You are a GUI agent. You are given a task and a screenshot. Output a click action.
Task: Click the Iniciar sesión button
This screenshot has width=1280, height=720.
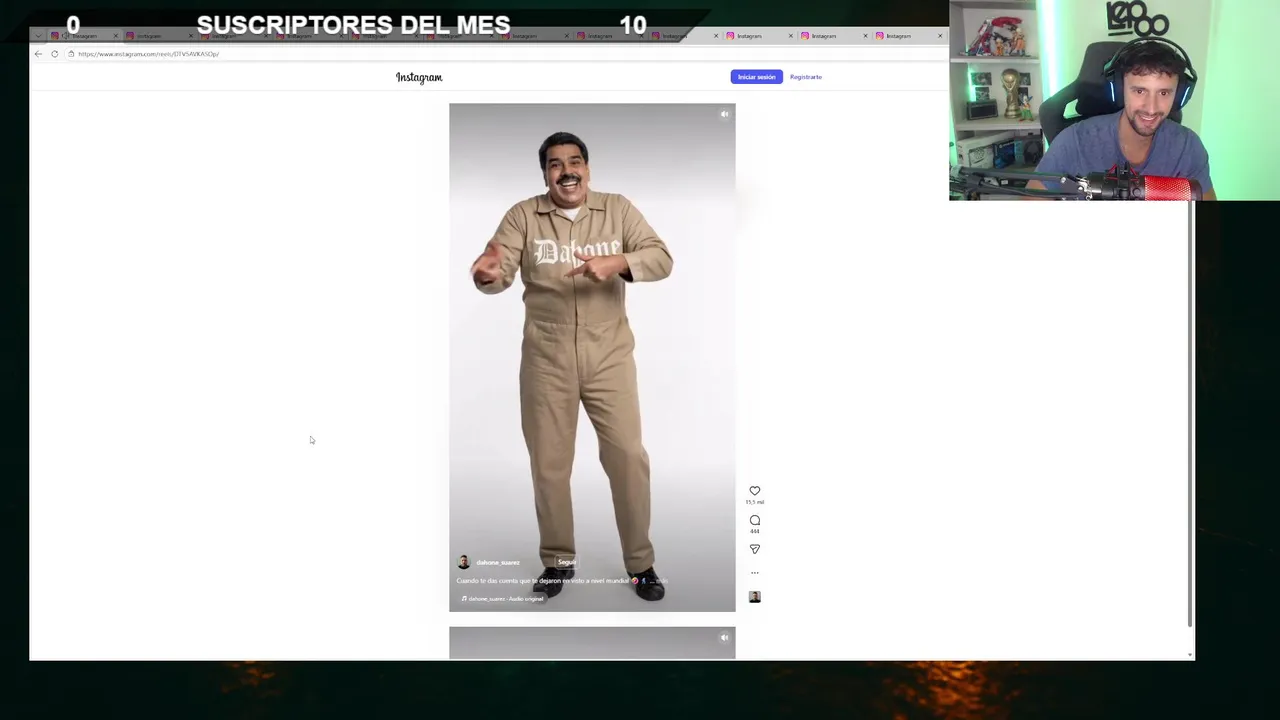click(x=757, y=77)
